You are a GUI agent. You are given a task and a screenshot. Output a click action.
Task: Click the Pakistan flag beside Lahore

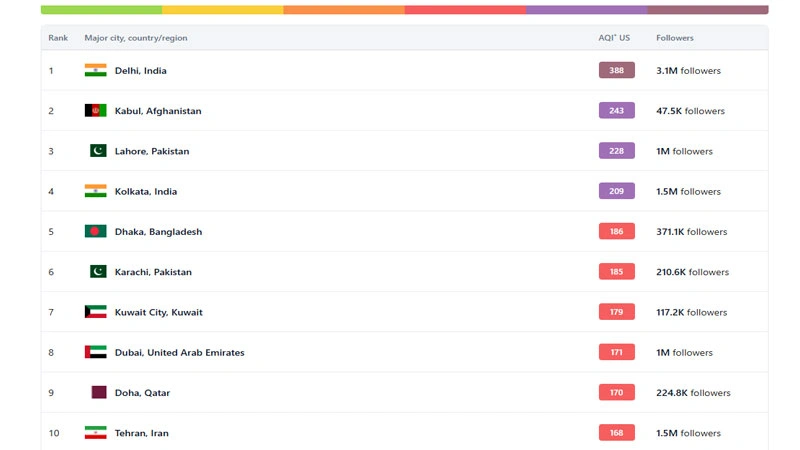[x=98, y=151]
